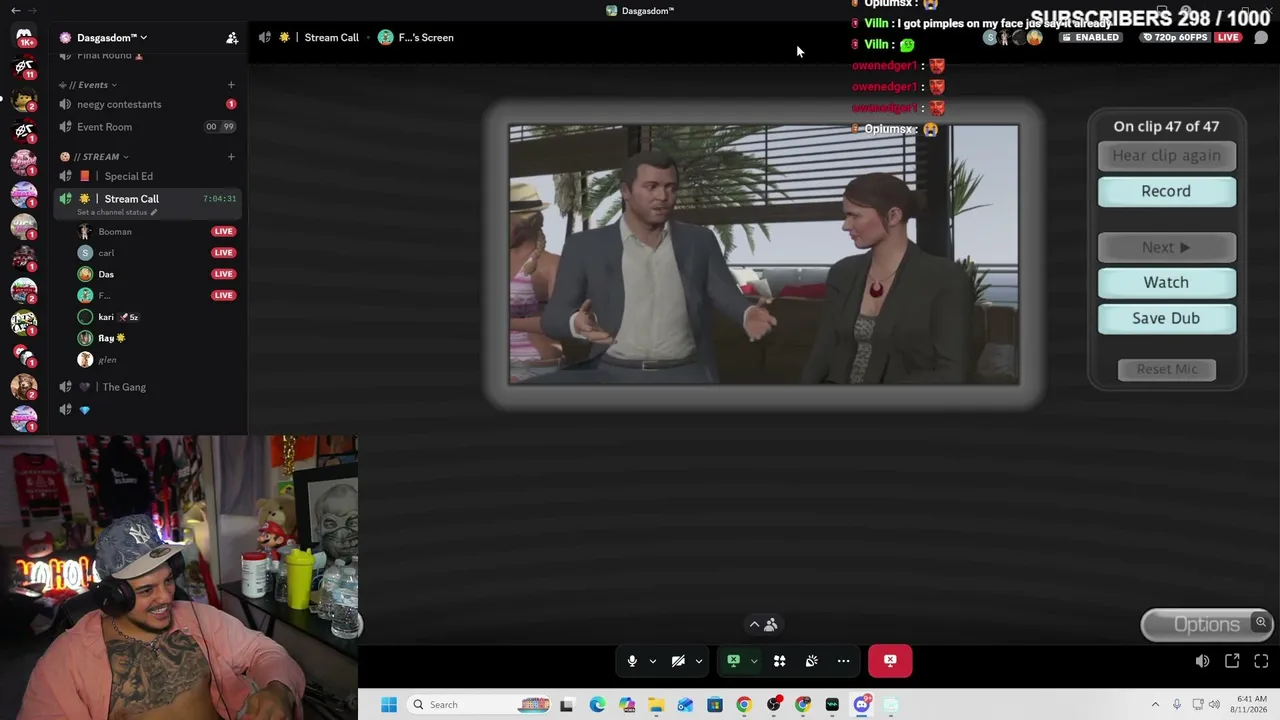Open more options in call controls
The width and height of the screenshot is (1280, 720).
(x=844, y=661)
